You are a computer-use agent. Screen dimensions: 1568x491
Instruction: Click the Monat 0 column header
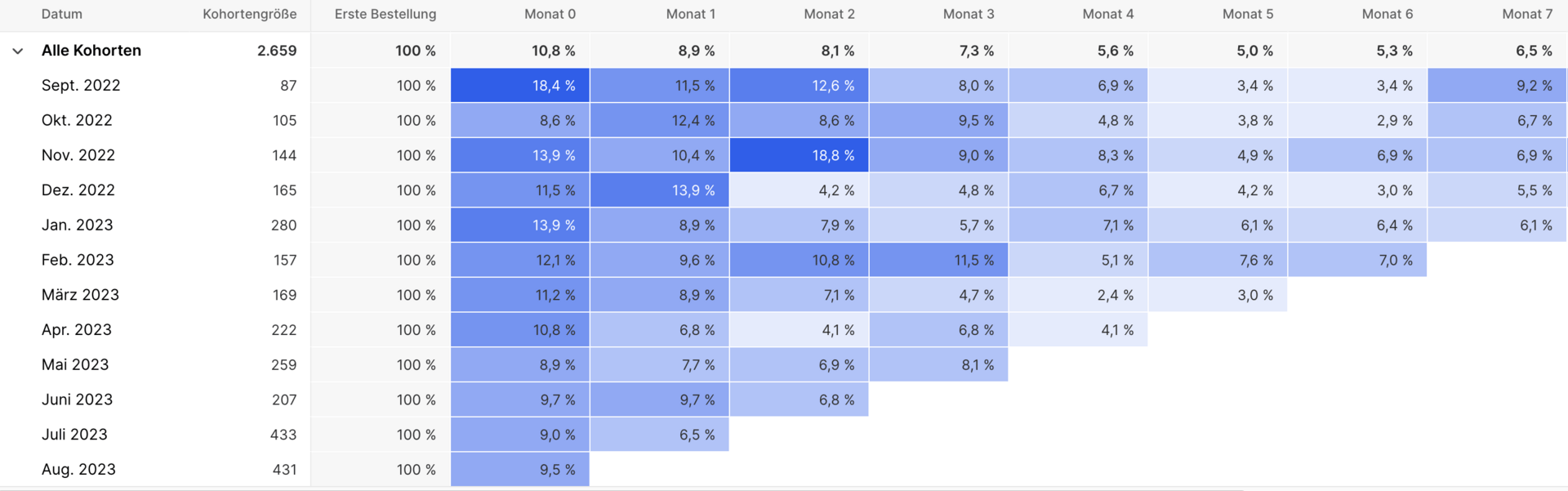coord(550,14)
